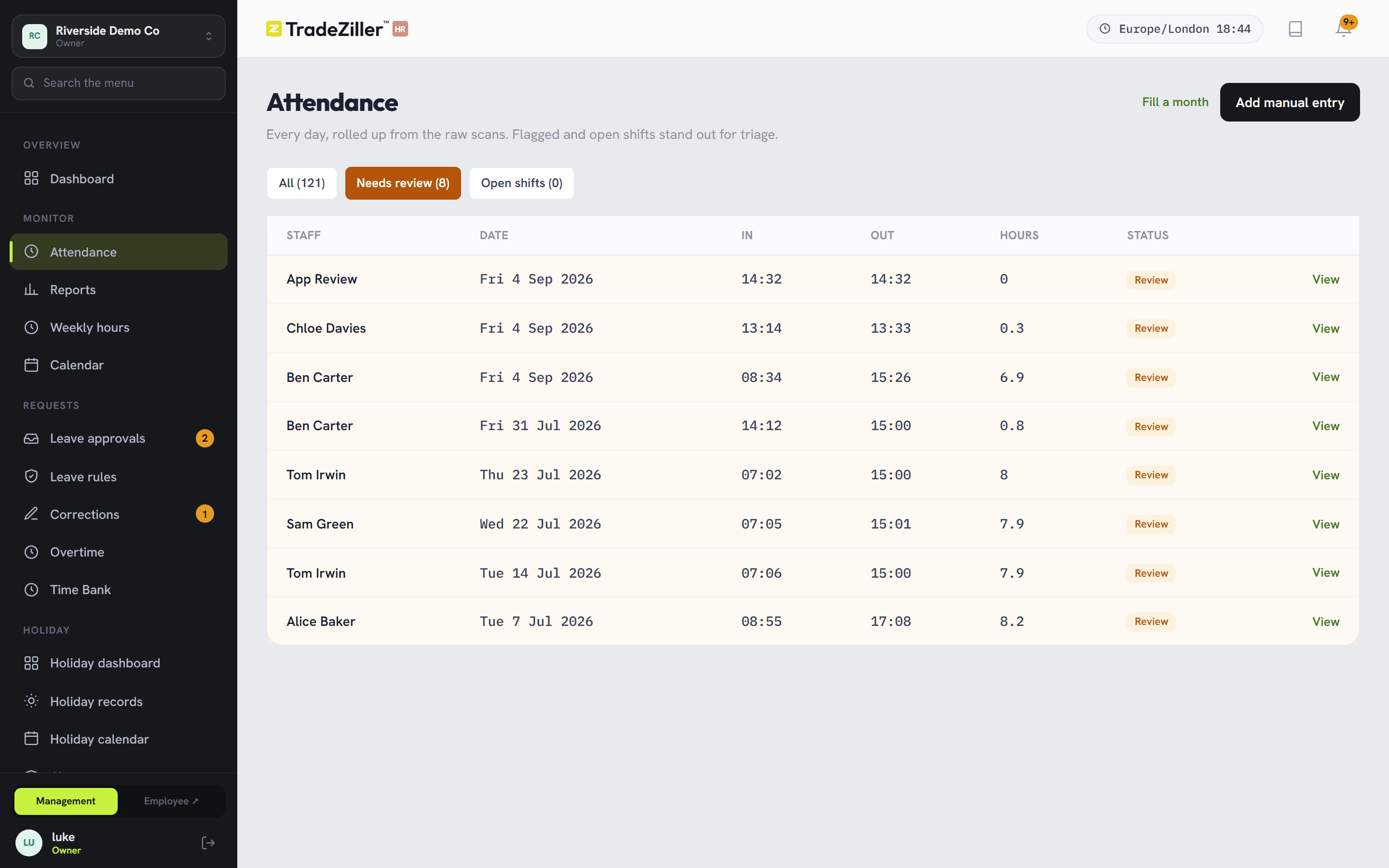View Ben Carter's 4 Sep entry
The width and height of the screenshot is (1389, 868).
(1325, 377)
